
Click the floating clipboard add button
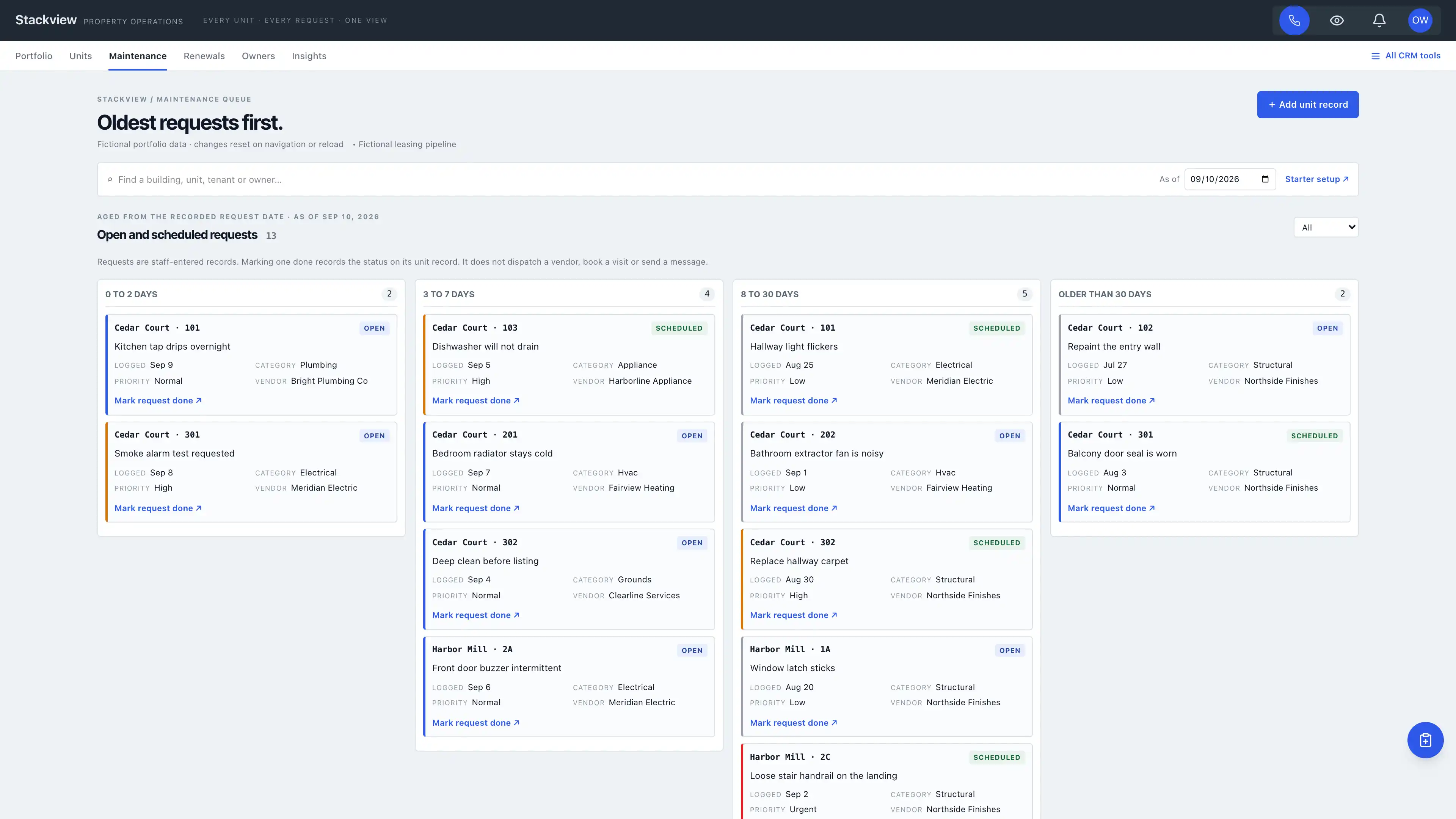click(1425, 740)
